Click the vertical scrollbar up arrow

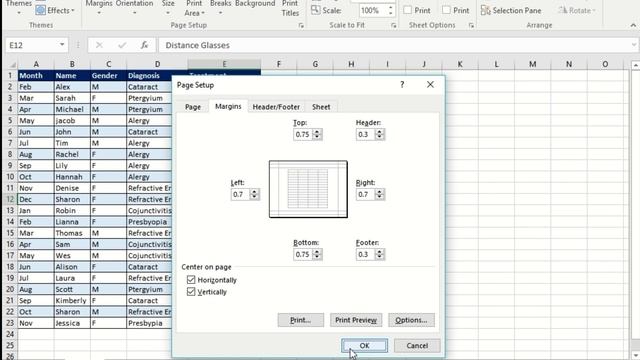pyautogui.click(x=636, y=65)
